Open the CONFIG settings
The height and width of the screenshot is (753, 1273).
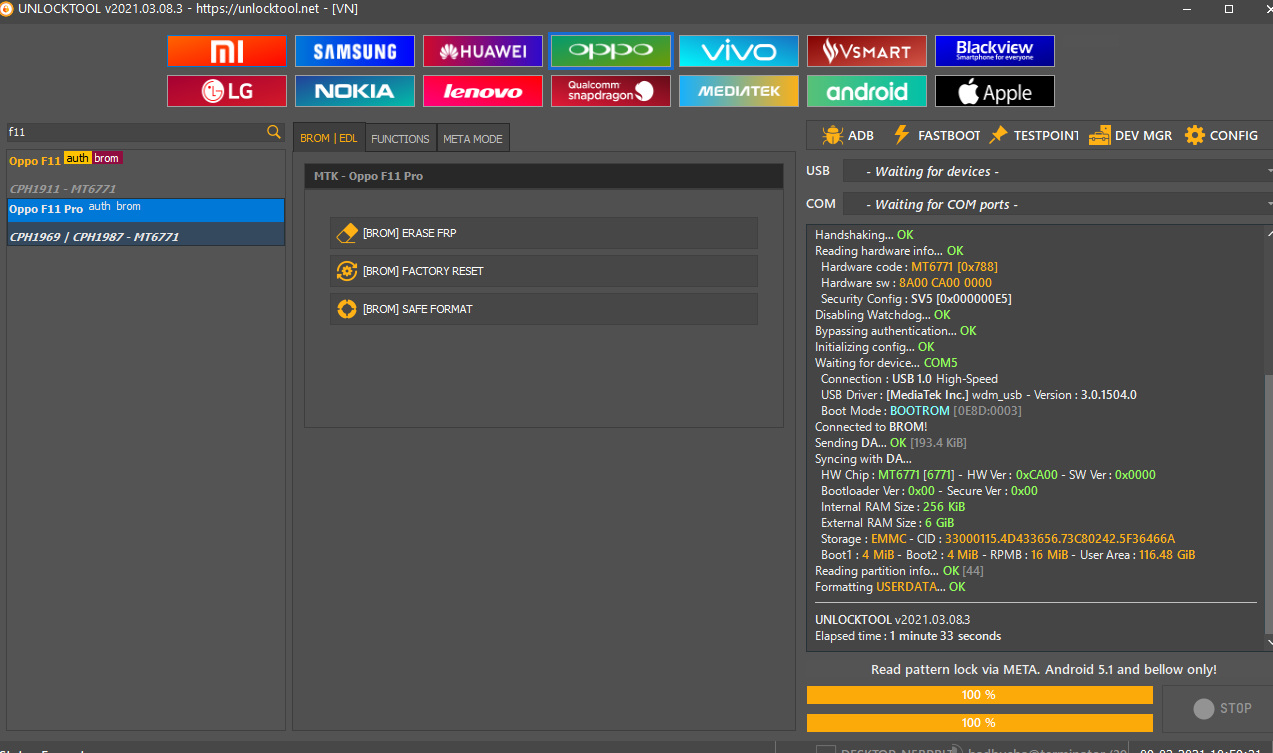click(1221, 135)
